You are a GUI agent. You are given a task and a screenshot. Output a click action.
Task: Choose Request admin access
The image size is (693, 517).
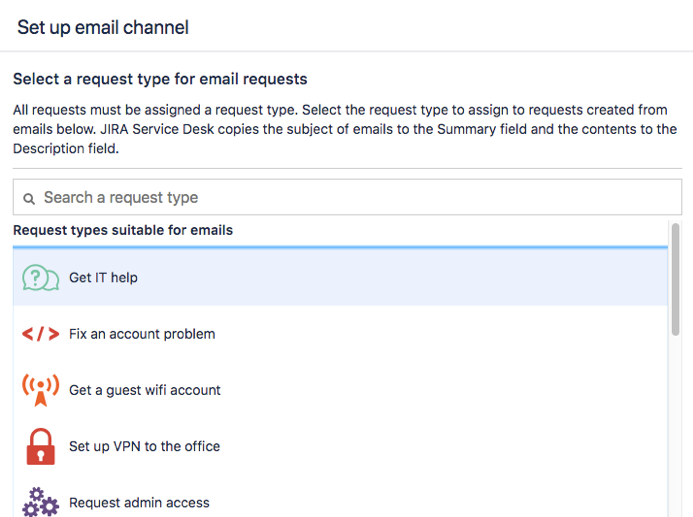[x=340, y=497]
